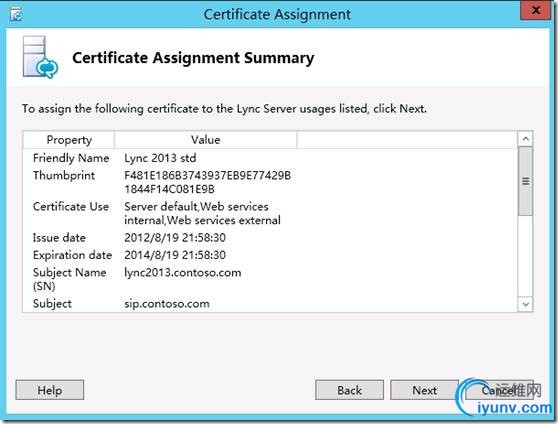Image resolution: width=558 pixels, height=424 pixels.
Task: Click thumbprint continuation 1844F14C081E9B
Action: click(x=169, y=189)
